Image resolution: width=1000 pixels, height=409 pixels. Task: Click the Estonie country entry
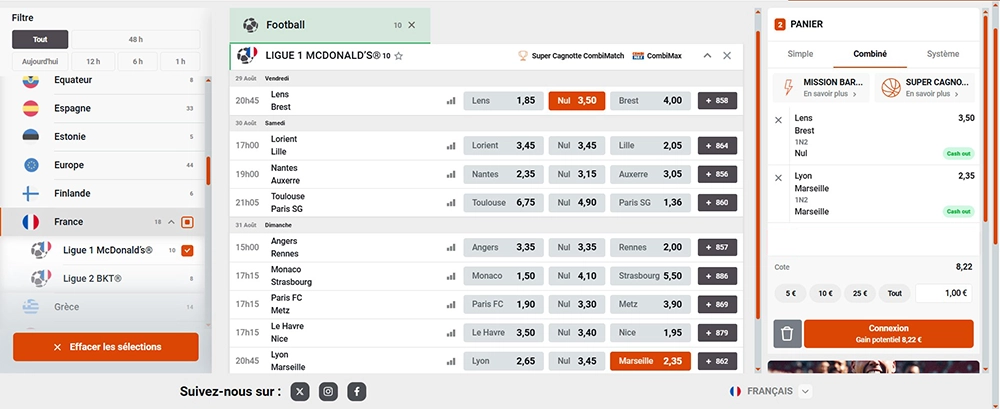tap(102, 137)
